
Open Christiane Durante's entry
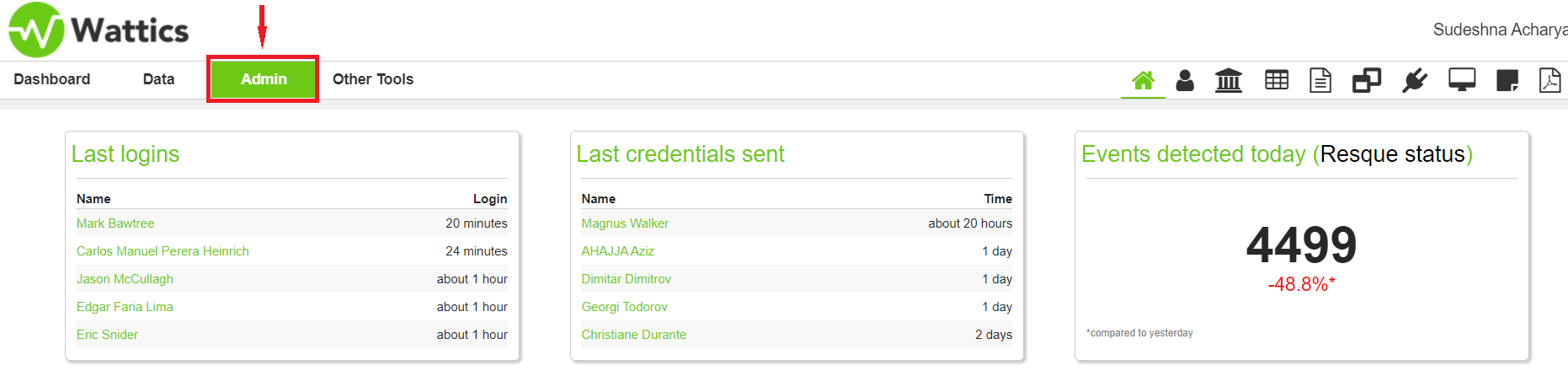click(x=634, y=335)
